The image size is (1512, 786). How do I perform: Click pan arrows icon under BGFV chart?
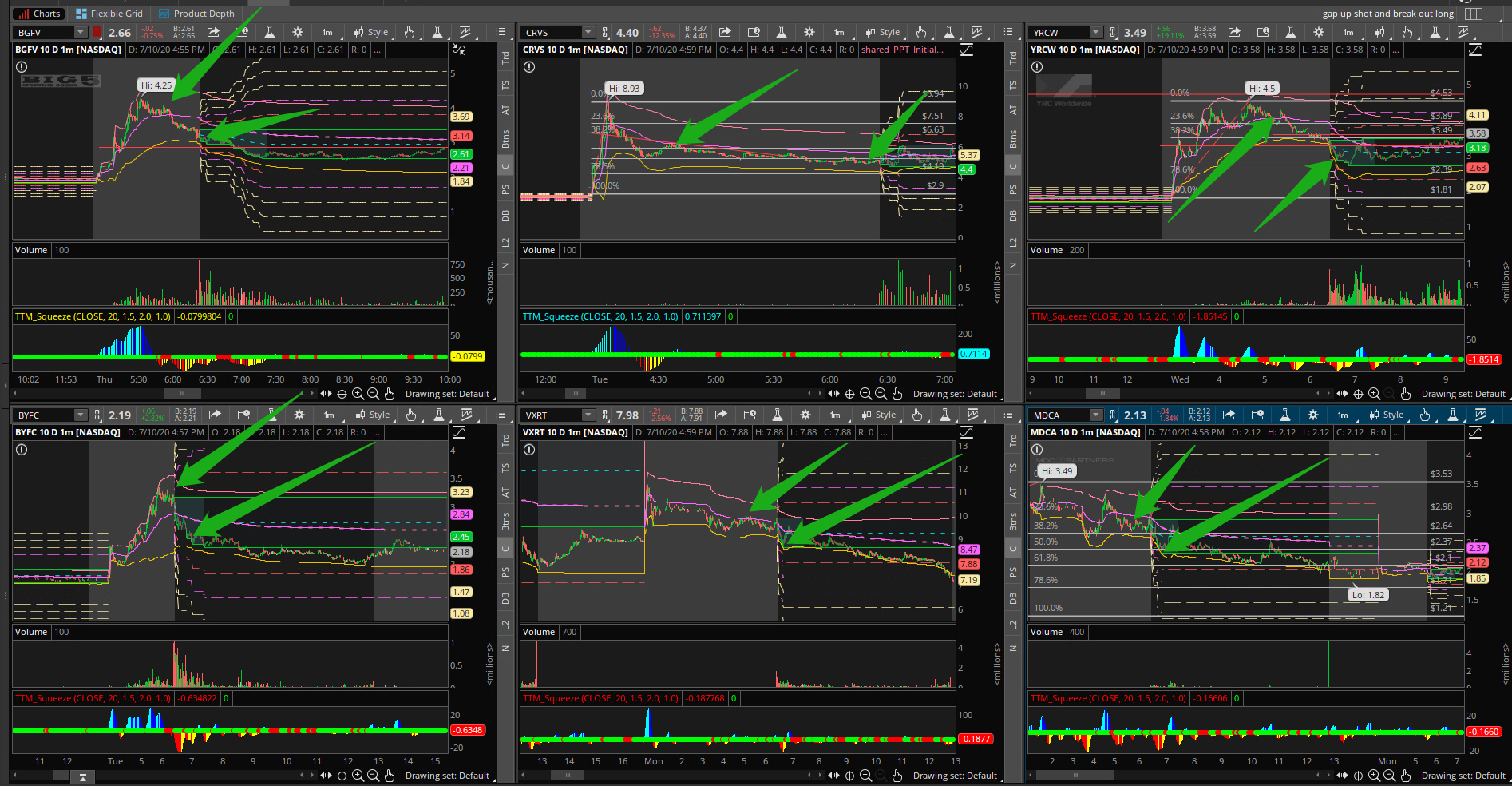click(x=326, y=394)
